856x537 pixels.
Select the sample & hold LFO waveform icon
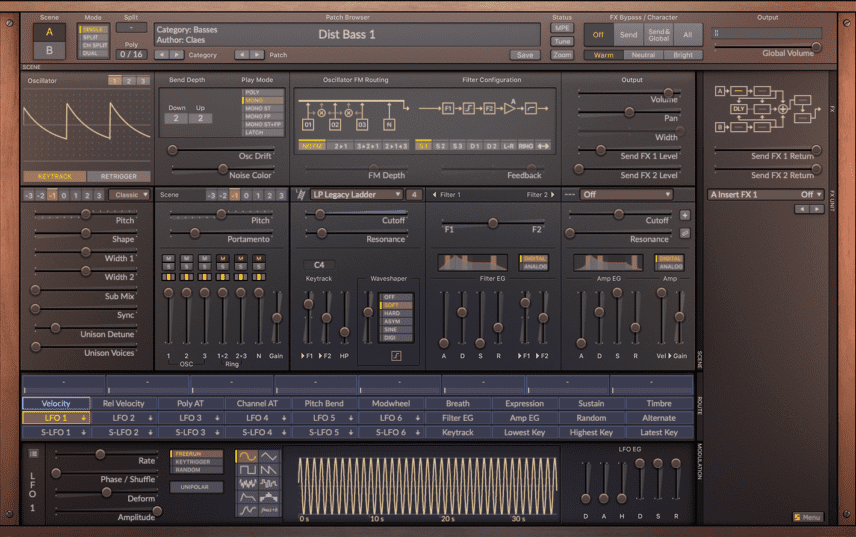(269, 484)
